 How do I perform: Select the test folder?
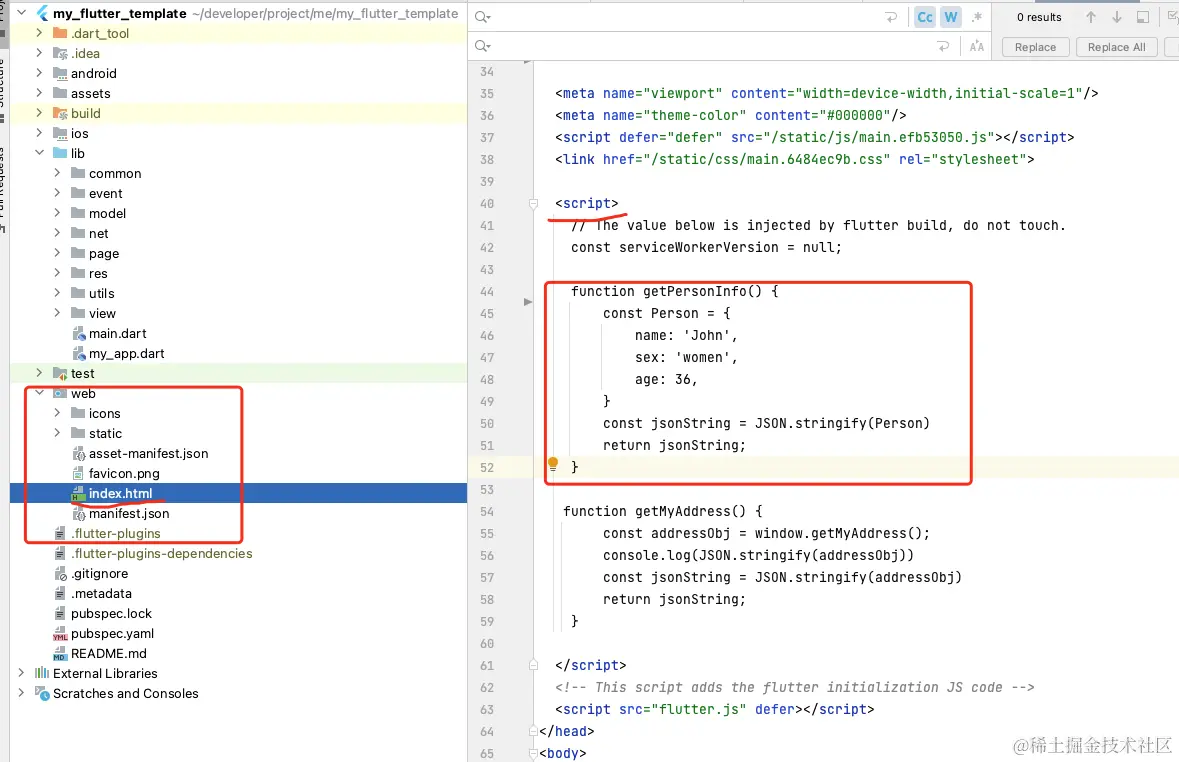82,373
